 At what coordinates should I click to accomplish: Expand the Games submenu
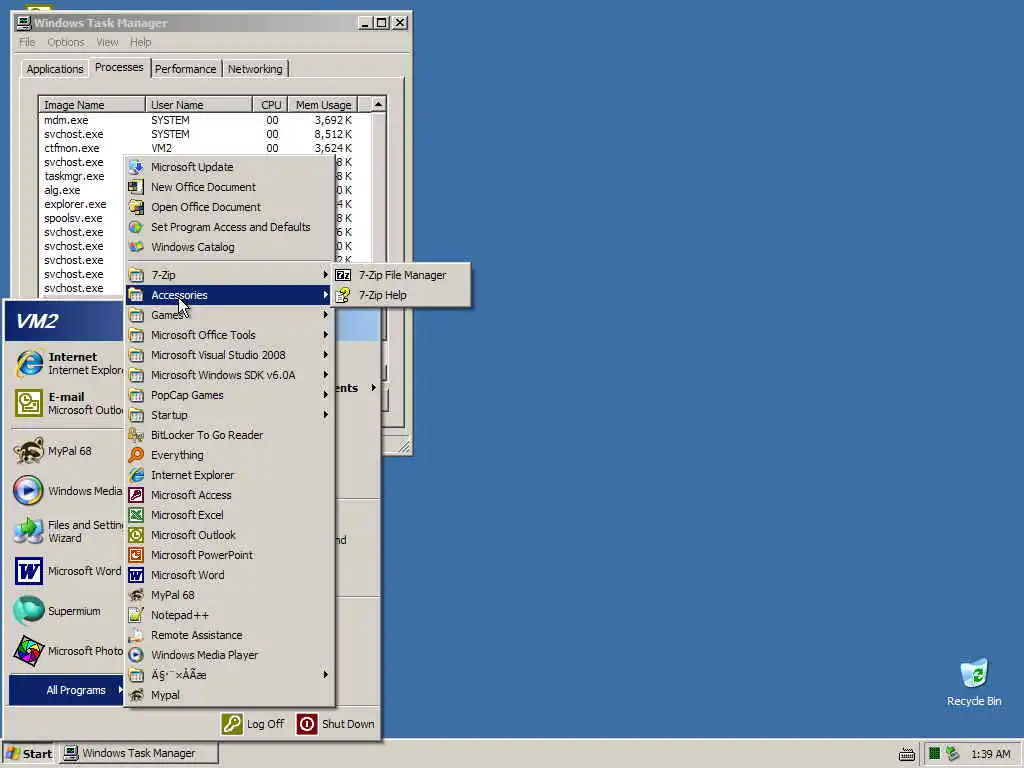(230, 315)
